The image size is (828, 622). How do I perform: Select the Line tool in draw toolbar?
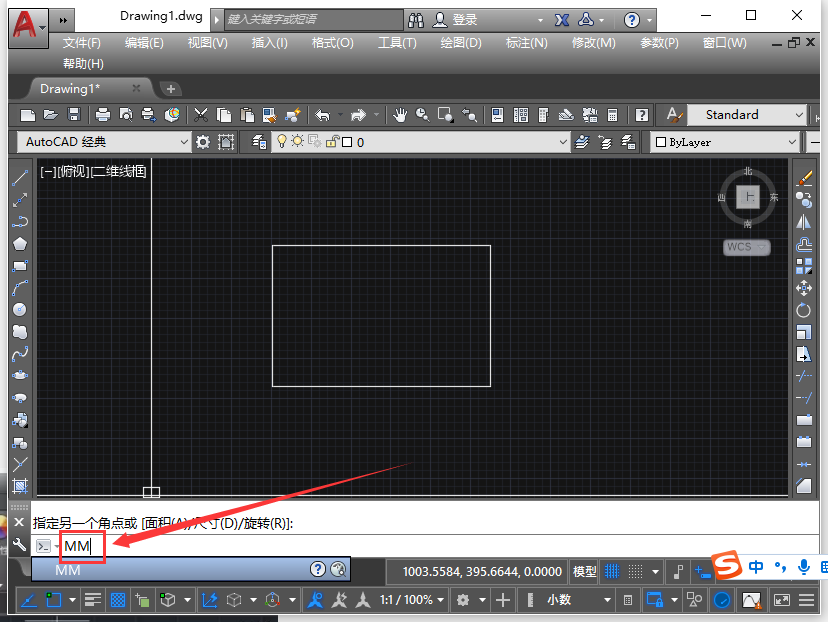pyautogui.click(x=20, y=177)
